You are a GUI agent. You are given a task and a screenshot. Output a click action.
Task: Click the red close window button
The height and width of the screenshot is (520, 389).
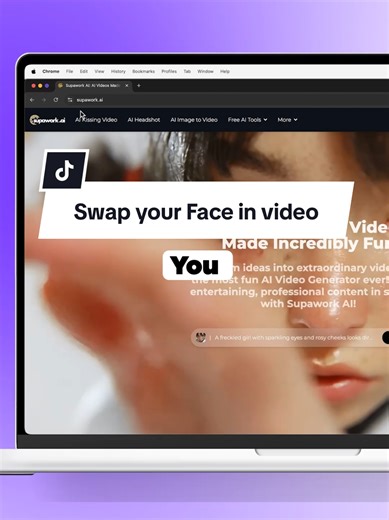pos(33,86)
